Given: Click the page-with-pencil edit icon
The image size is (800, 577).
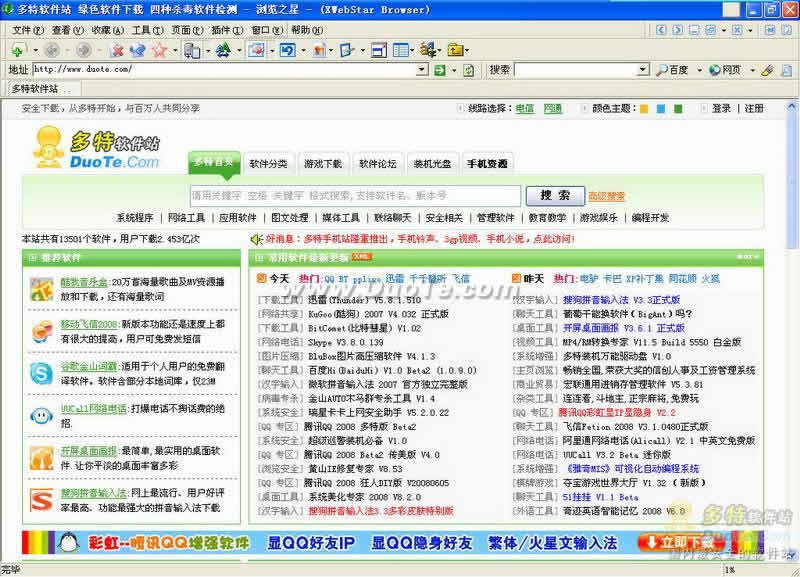Looking at the screenshot, I should point(347,50).
